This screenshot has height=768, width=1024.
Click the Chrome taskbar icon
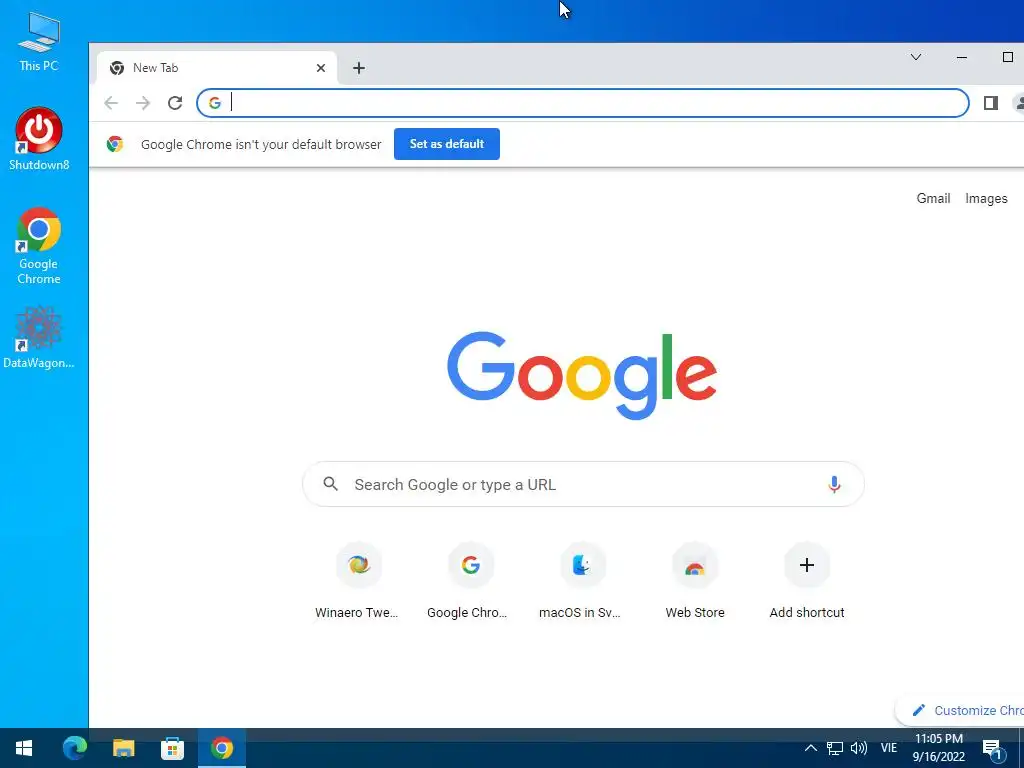221,748
